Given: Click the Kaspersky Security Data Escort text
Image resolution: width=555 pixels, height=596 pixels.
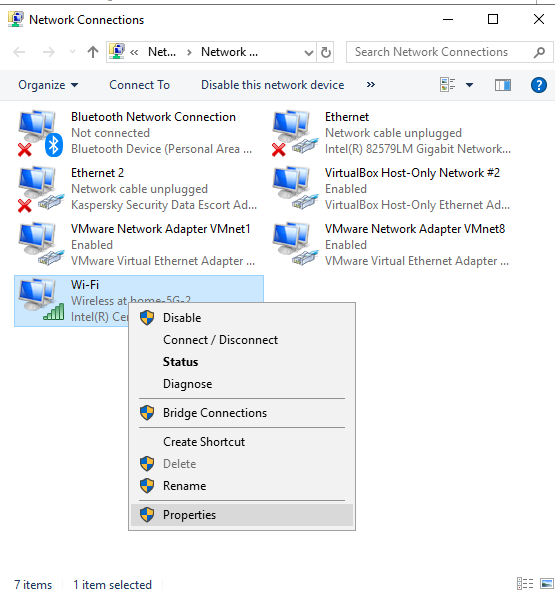Looking at the screenshot, I should point(164,205).
